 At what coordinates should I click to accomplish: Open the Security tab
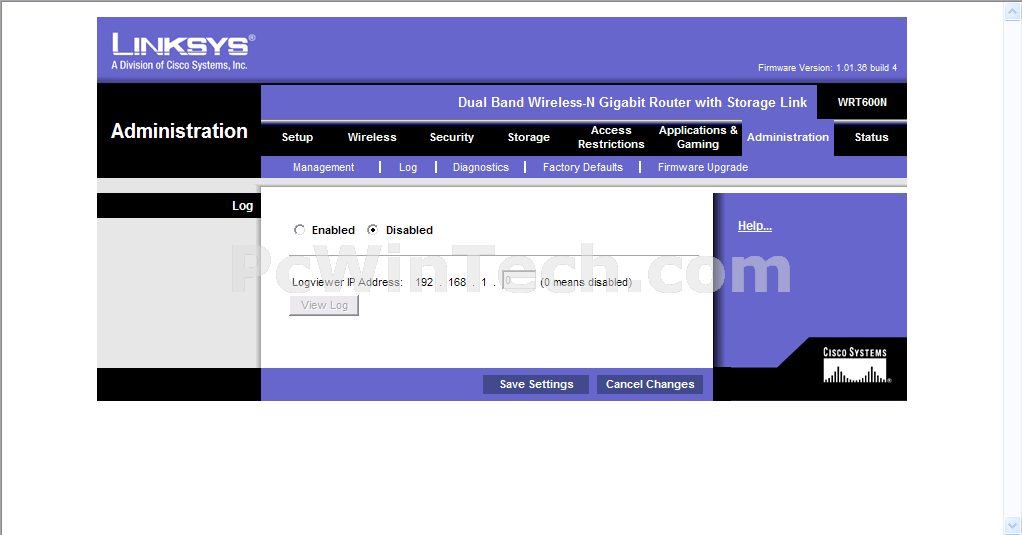tap(451, 137)
